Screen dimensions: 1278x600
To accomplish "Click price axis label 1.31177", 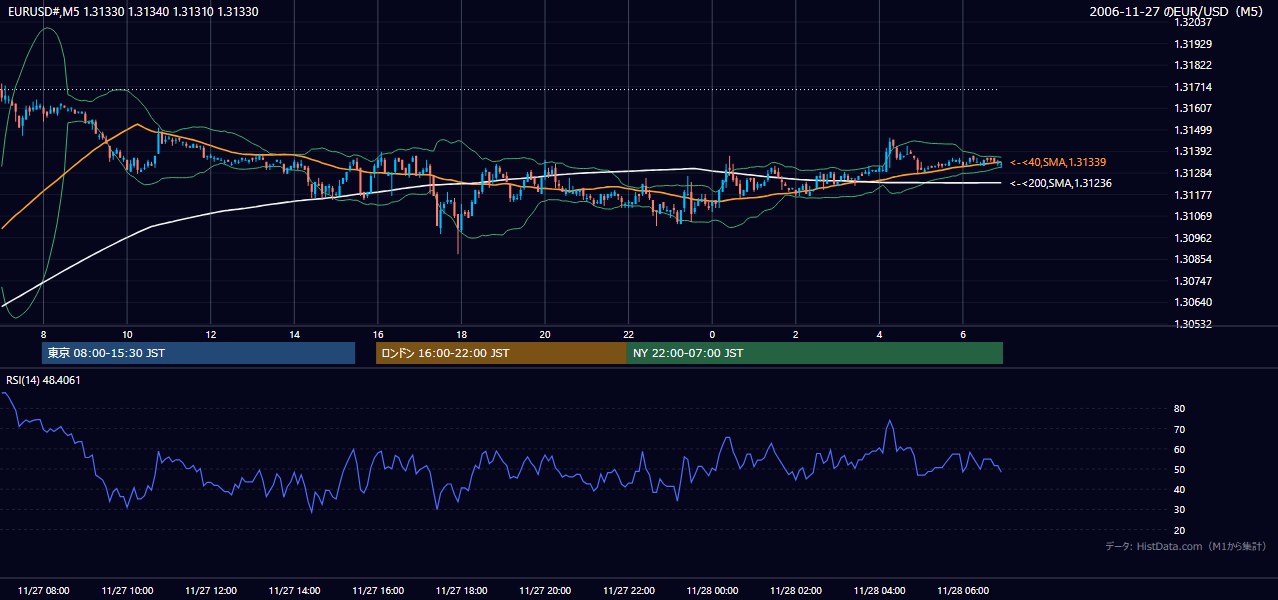I will (1193, 195).
